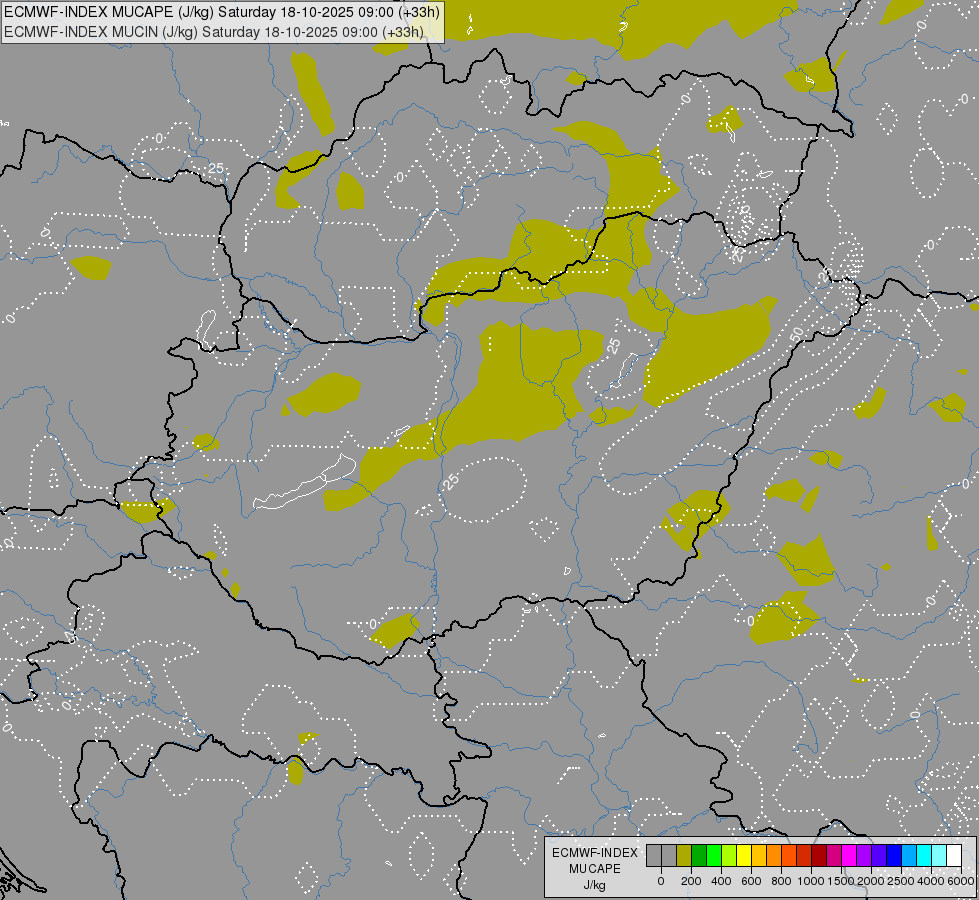Click the 50 contour label on map
Screen dimensions: 979x900
[796, 335]
